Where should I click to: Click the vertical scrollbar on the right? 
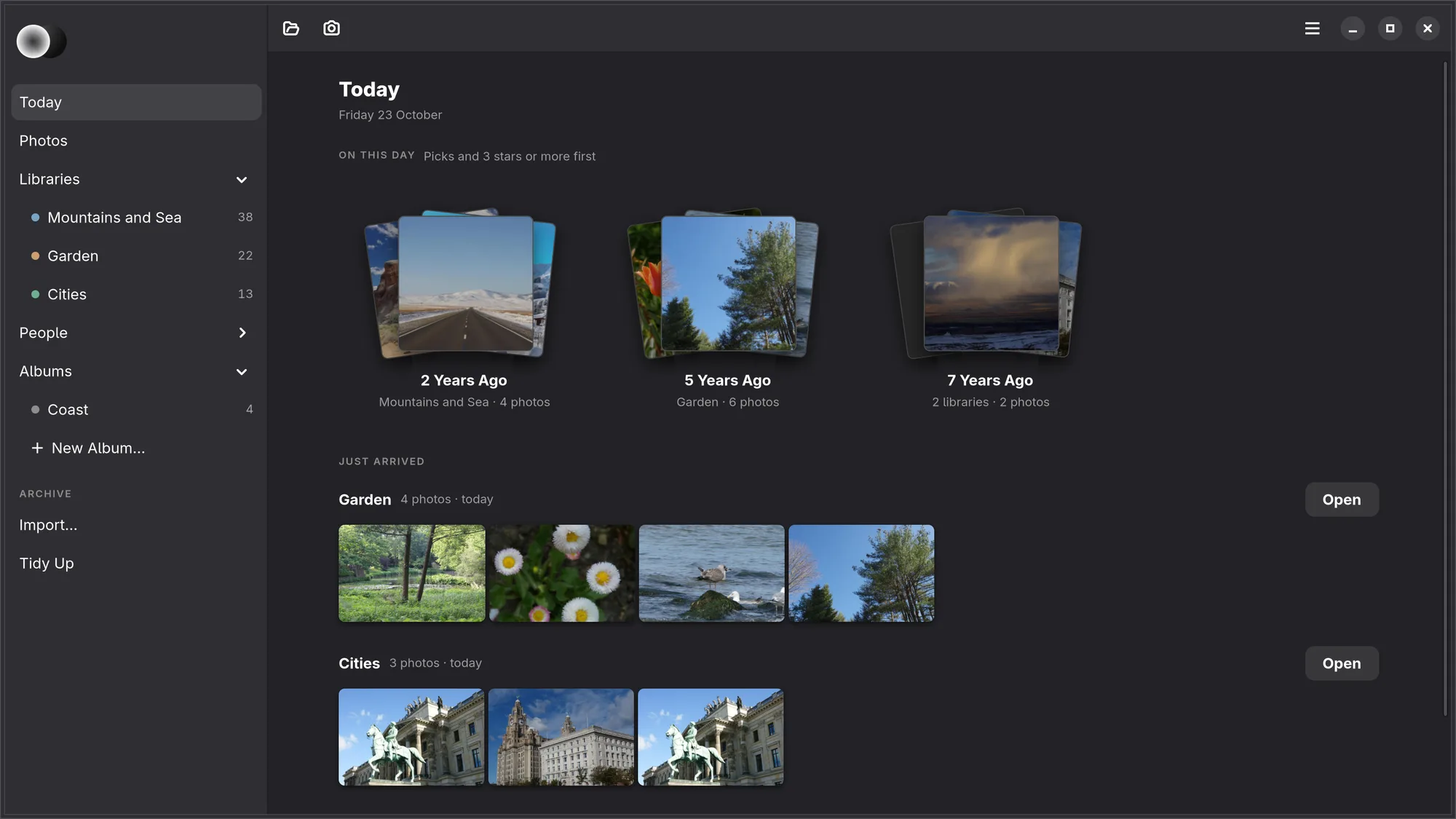tap(1445, 389)
